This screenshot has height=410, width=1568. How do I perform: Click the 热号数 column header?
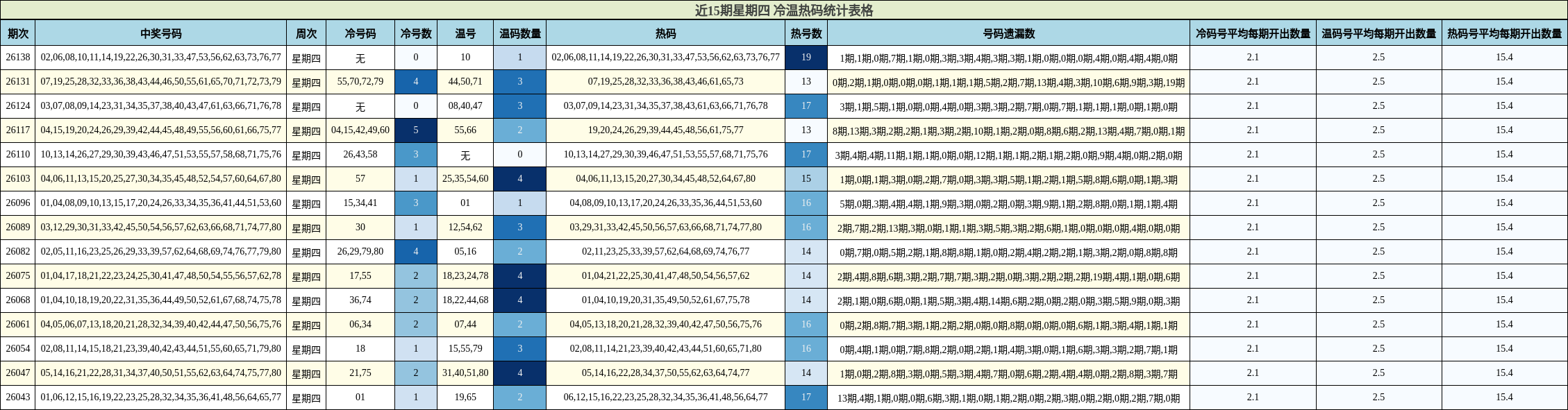pos(806,33)
